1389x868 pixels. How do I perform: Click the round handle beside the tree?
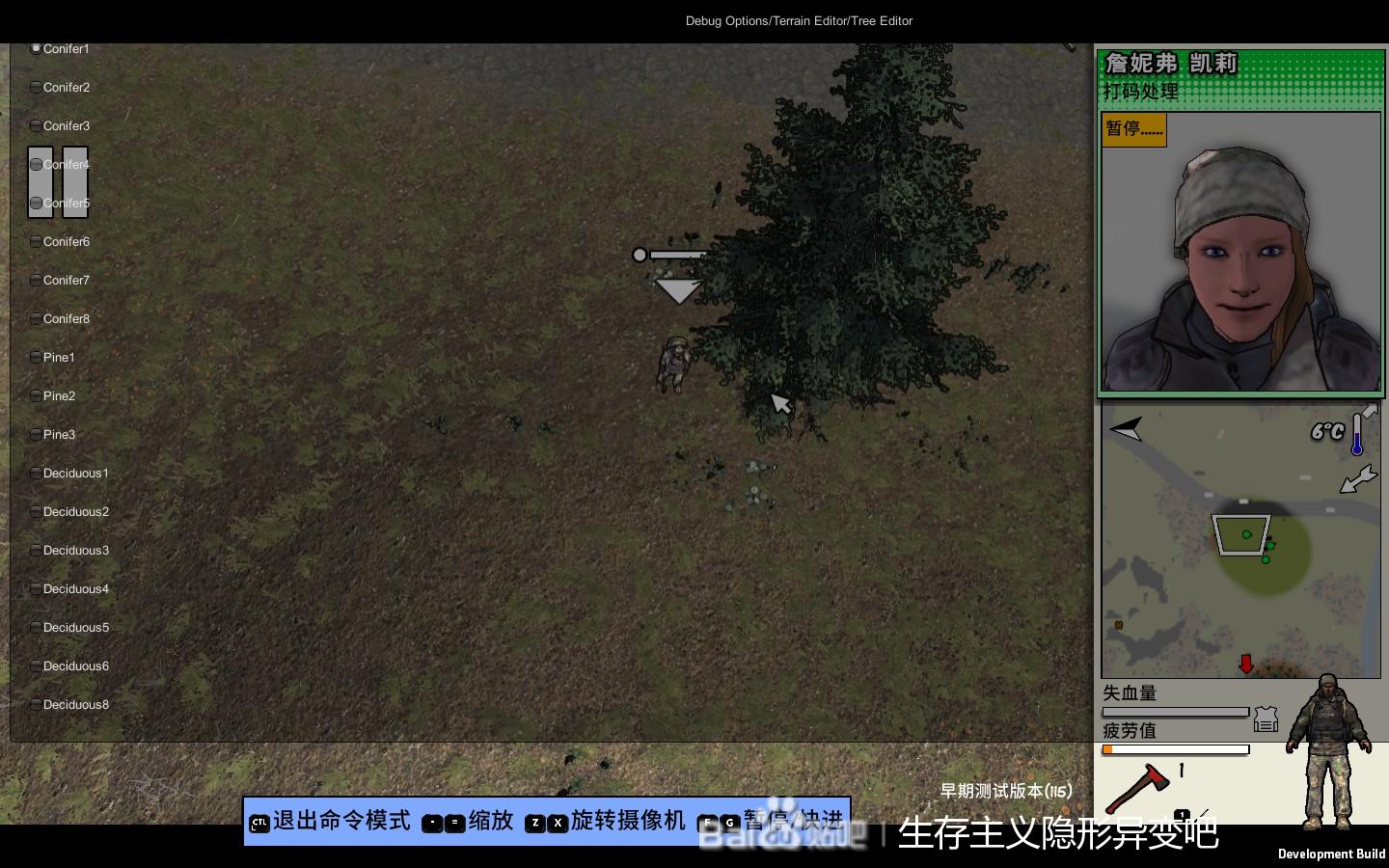[x=640, y=255]
